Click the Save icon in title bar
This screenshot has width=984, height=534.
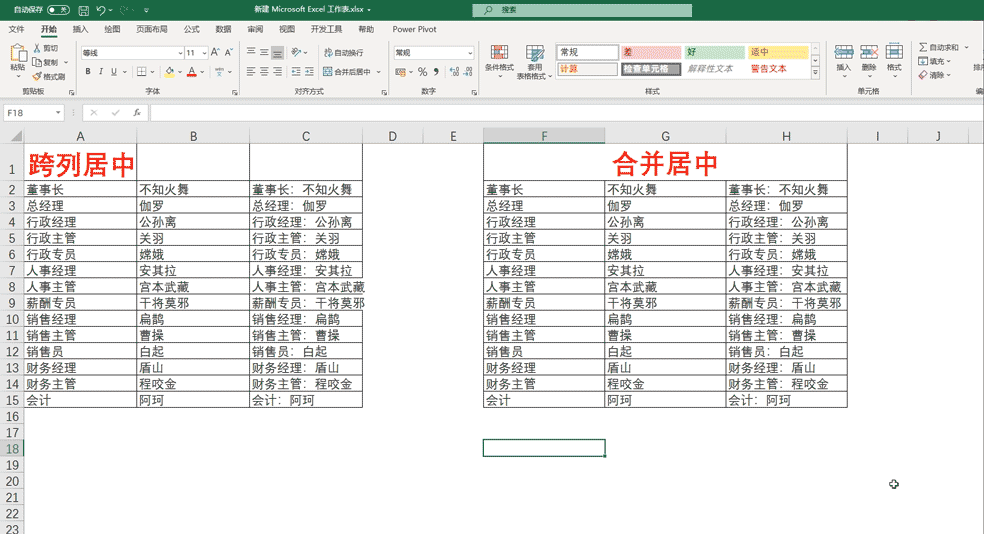click(x=82, y=10)
